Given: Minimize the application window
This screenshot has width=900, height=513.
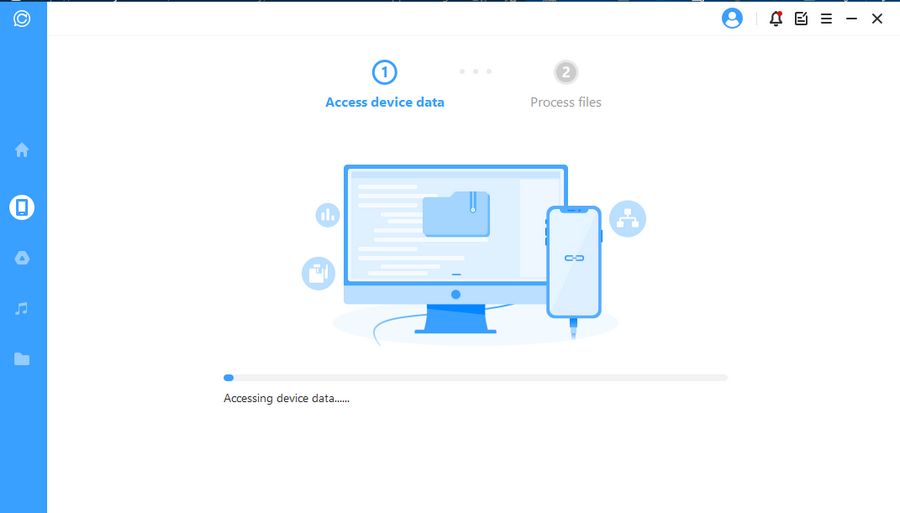Looking at the screenshot, I should coord(852,18).
